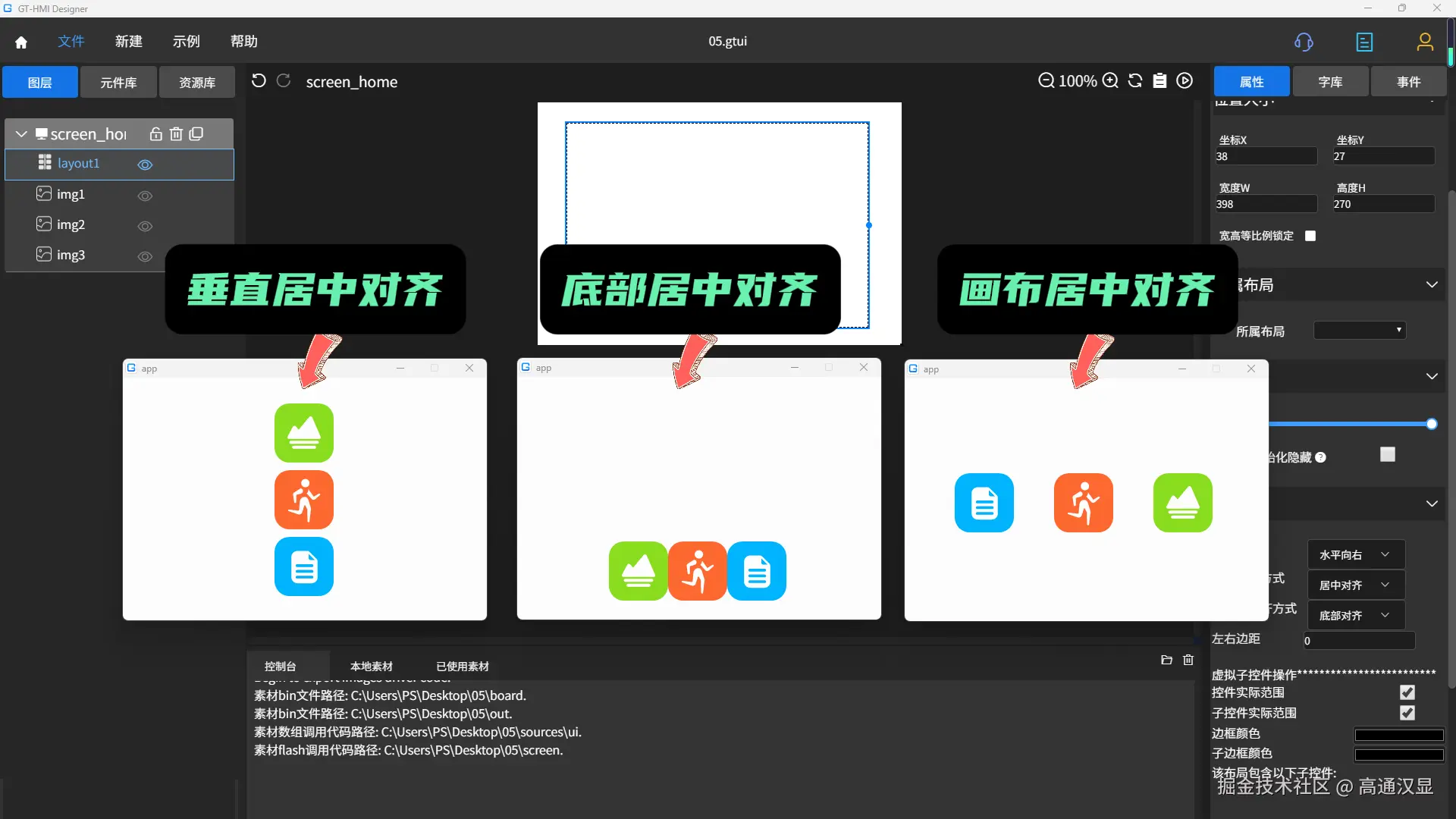Click the 坐标X input field
The width and height of the screenshot is (1456, 819).
point(1265,157)
